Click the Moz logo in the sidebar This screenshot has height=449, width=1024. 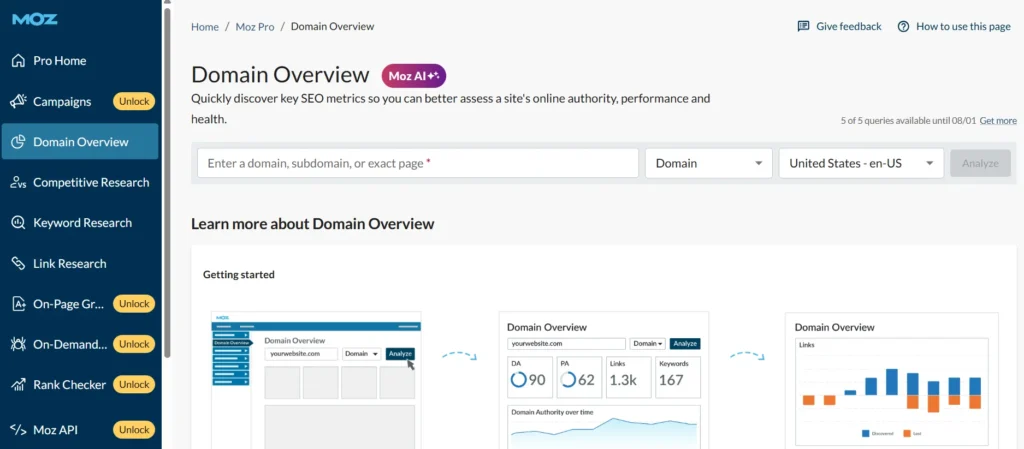(x=35, y=19)
